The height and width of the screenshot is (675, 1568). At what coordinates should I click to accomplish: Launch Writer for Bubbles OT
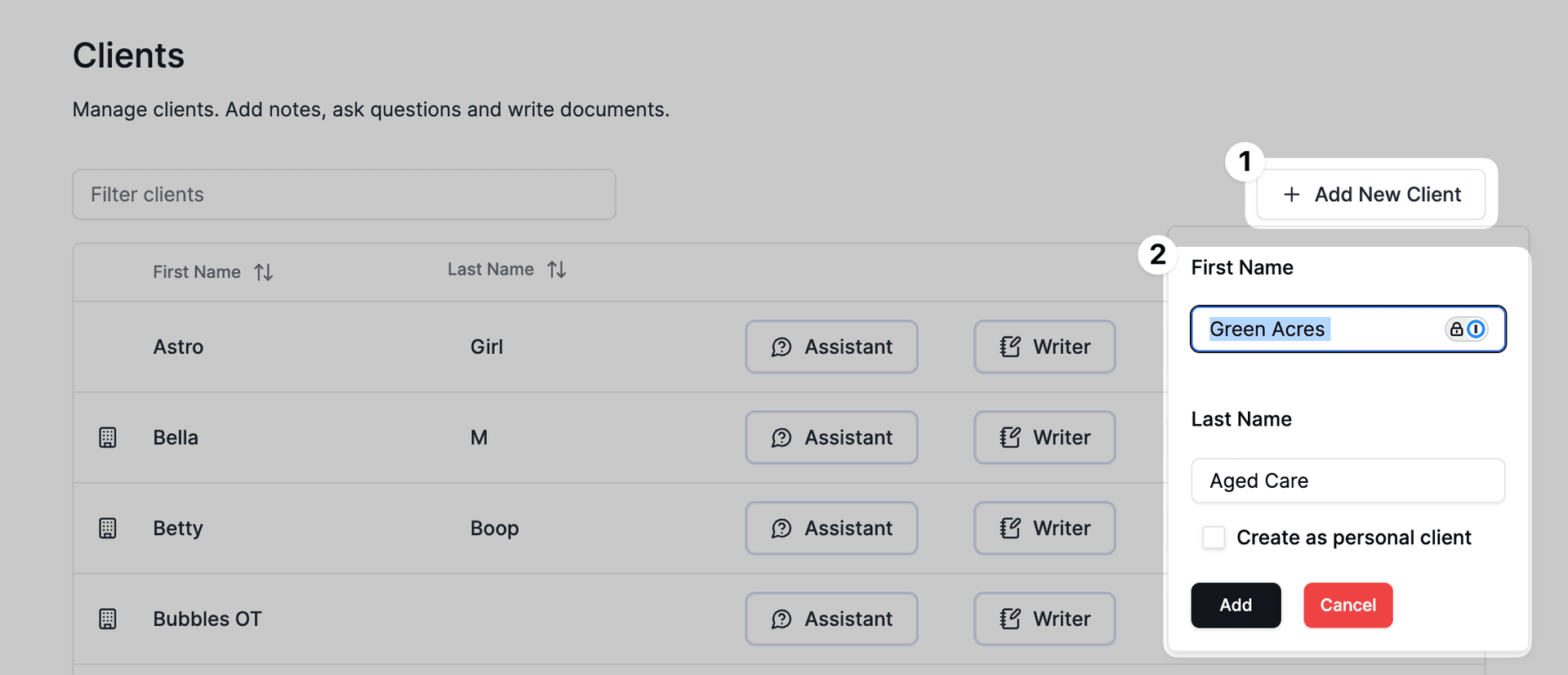[1045, 619]
